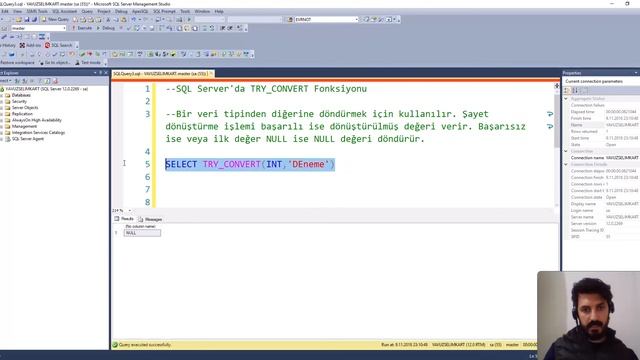This screenshot has width=640, height=360.
Task: Click the Execute button
Action: [82, 28]
